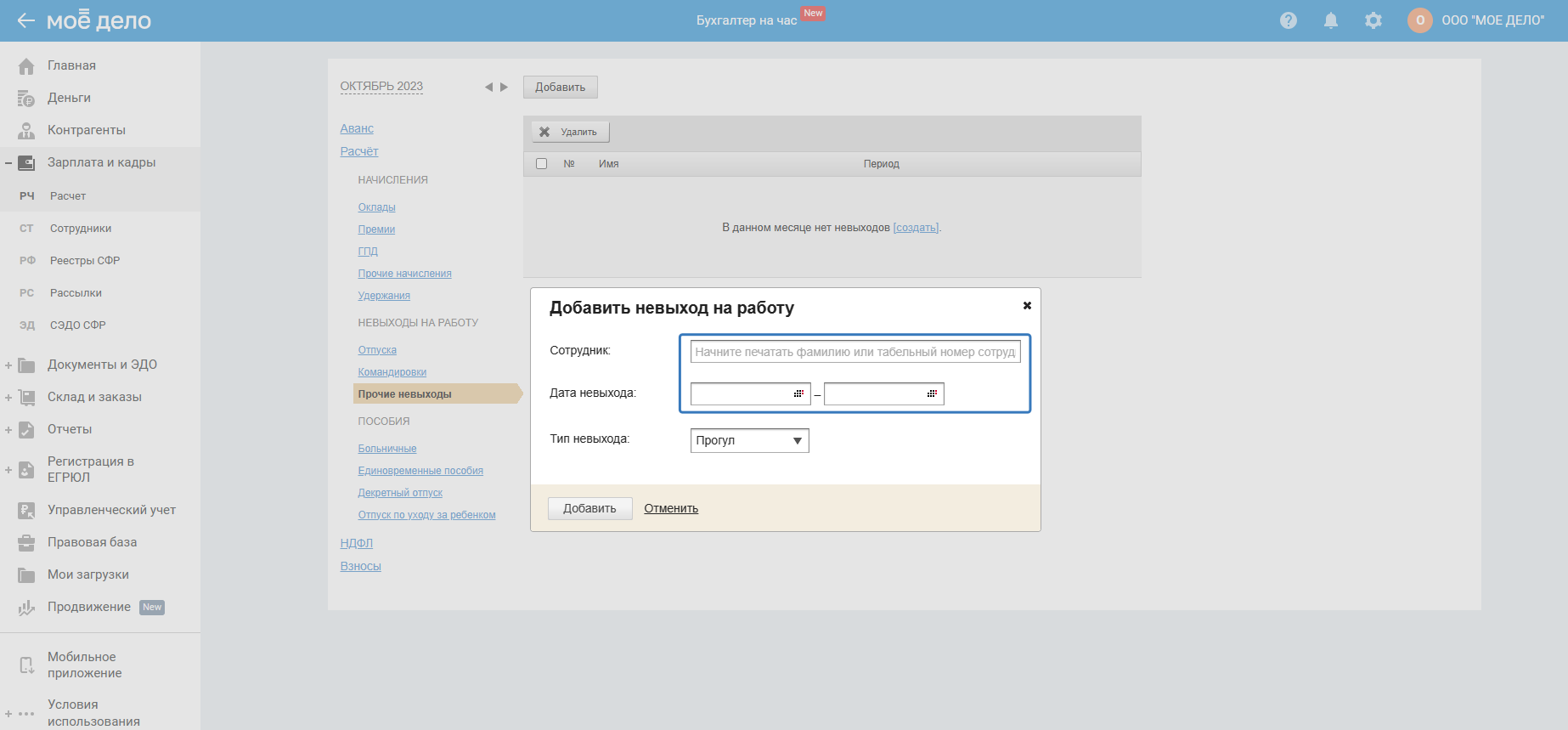Screen dimensions: 1568x730
Task: Toggle select-all checkbox in table header
Action: [x=541, y=163]
